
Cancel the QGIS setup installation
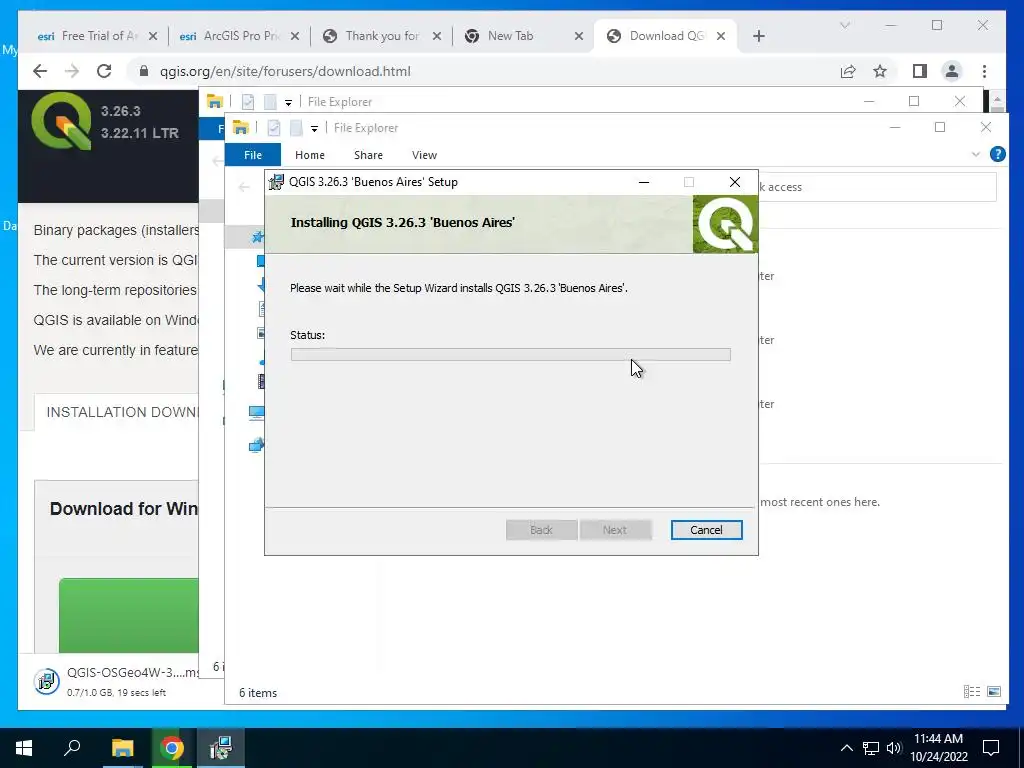706,530
